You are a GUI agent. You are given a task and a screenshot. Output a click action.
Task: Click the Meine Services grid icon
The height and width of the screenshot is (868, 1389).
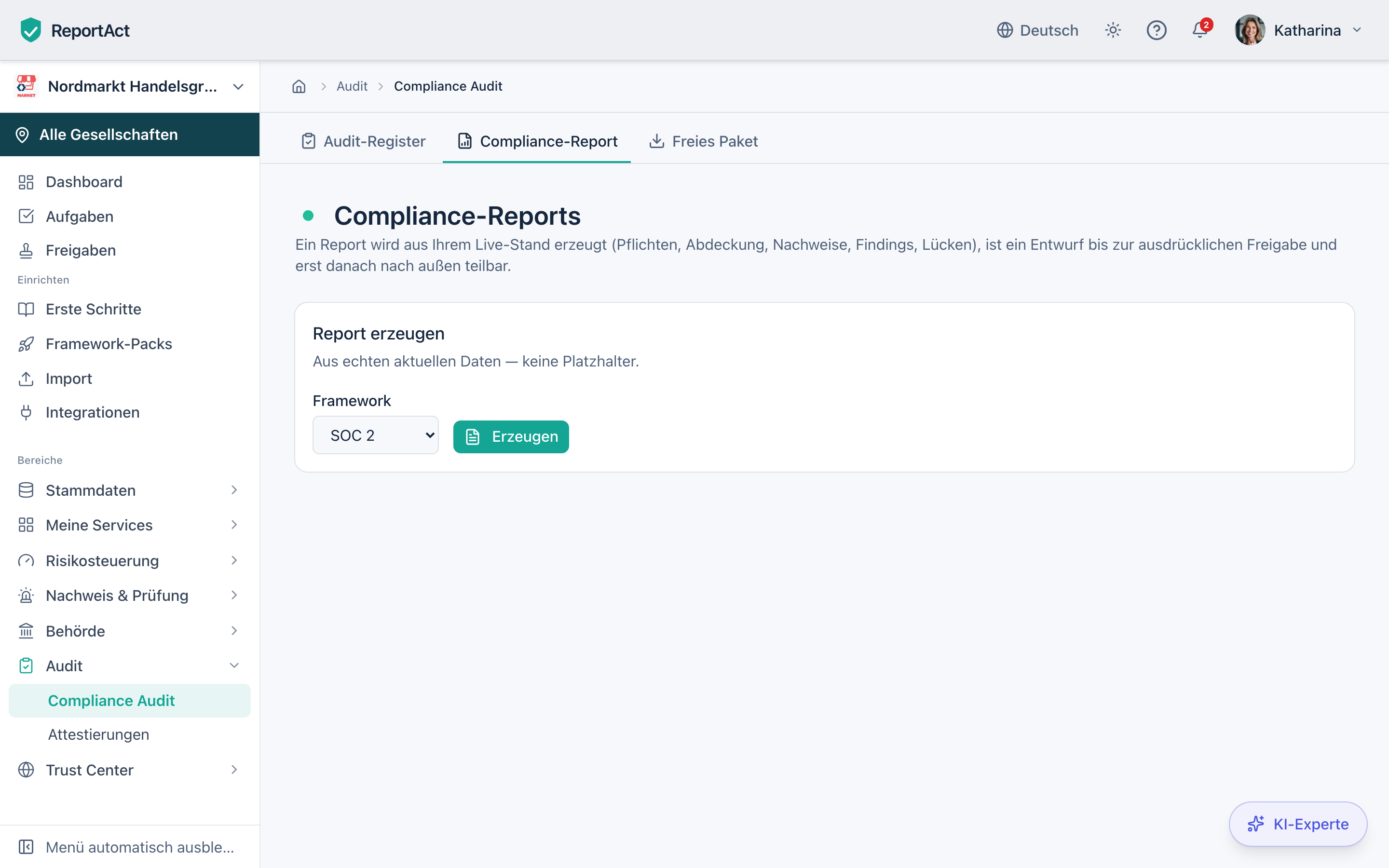(26, 525)
